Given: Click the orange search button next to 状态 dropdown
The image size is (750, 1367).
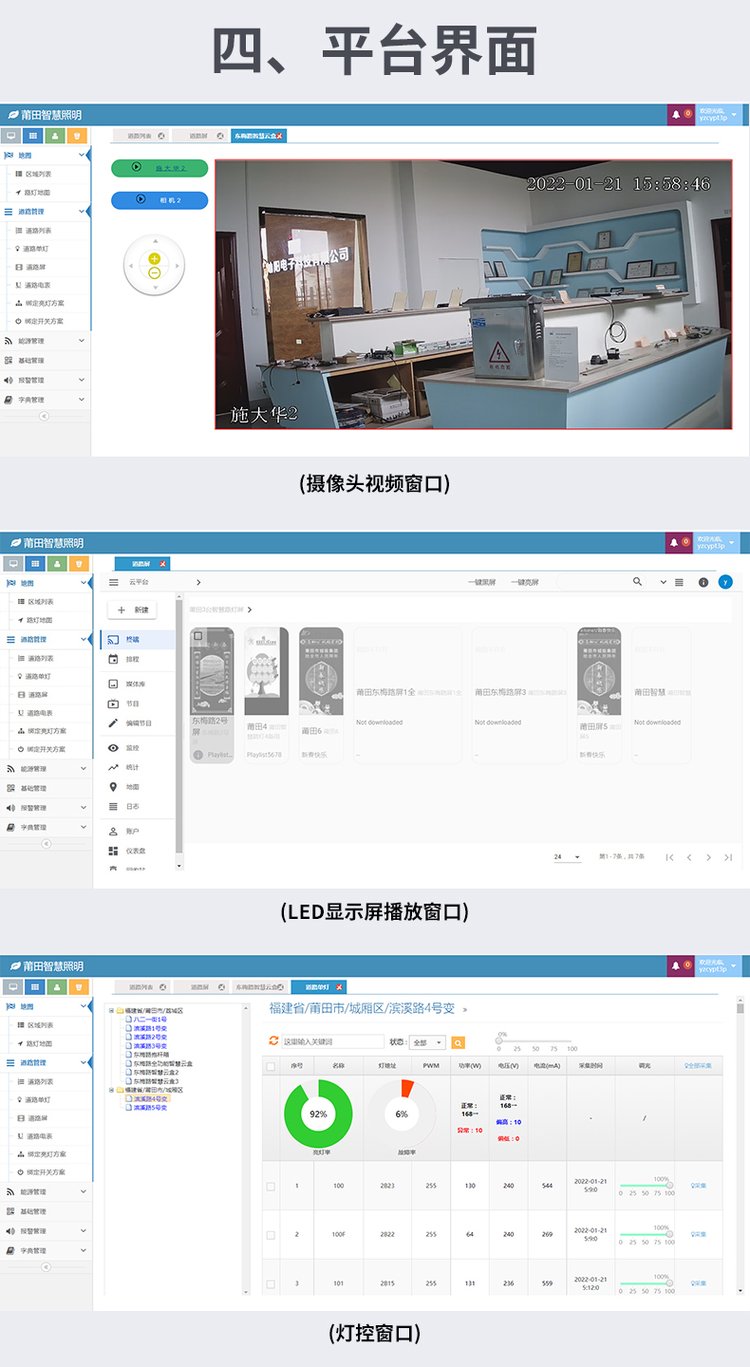Looking at the screenshot, I should pos(458,1042).
